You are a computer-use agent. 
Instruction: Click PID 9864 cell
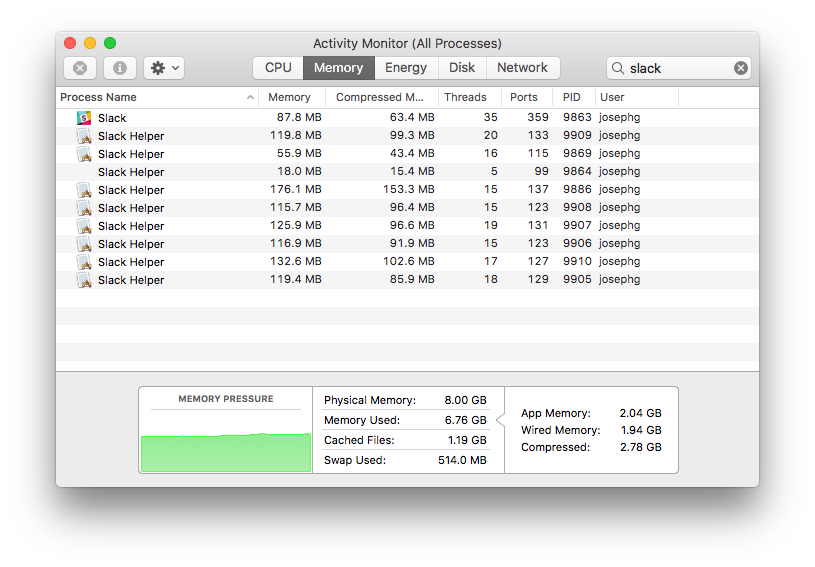coord(577,172)
